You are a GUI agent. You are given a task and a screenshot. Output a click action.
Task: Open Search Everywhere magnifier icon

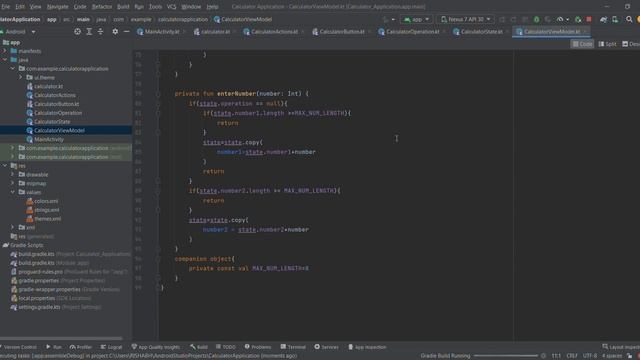pos(629,19)
